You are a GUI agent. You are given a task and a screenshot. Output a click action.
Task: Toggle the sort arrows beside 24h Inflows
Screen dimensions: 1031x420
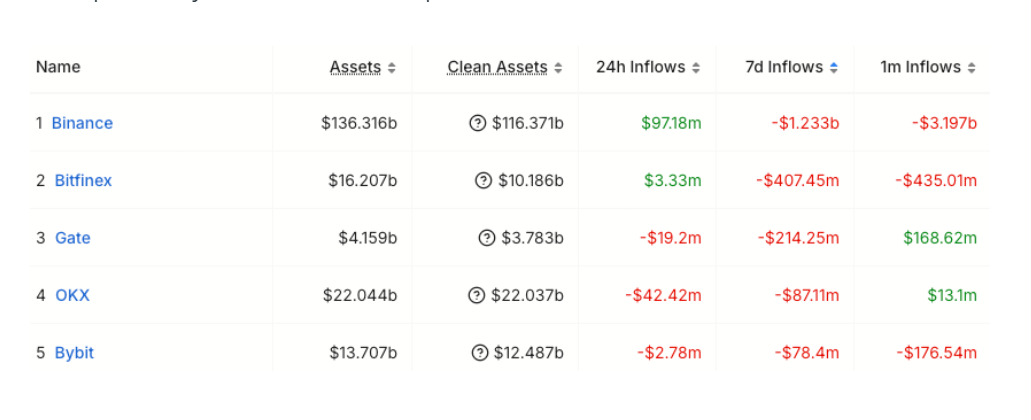696,68
